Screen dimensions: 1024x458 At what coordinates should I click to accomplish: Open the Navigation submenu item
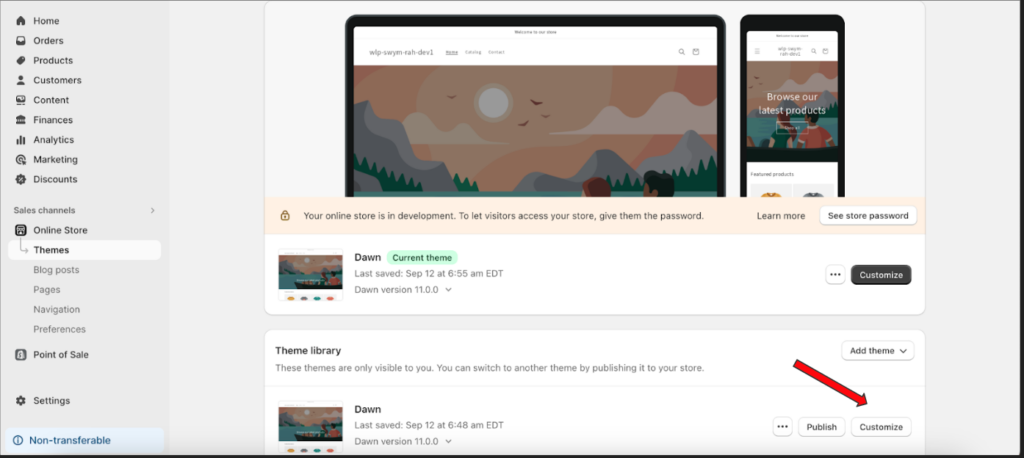(x=57, y=310)
